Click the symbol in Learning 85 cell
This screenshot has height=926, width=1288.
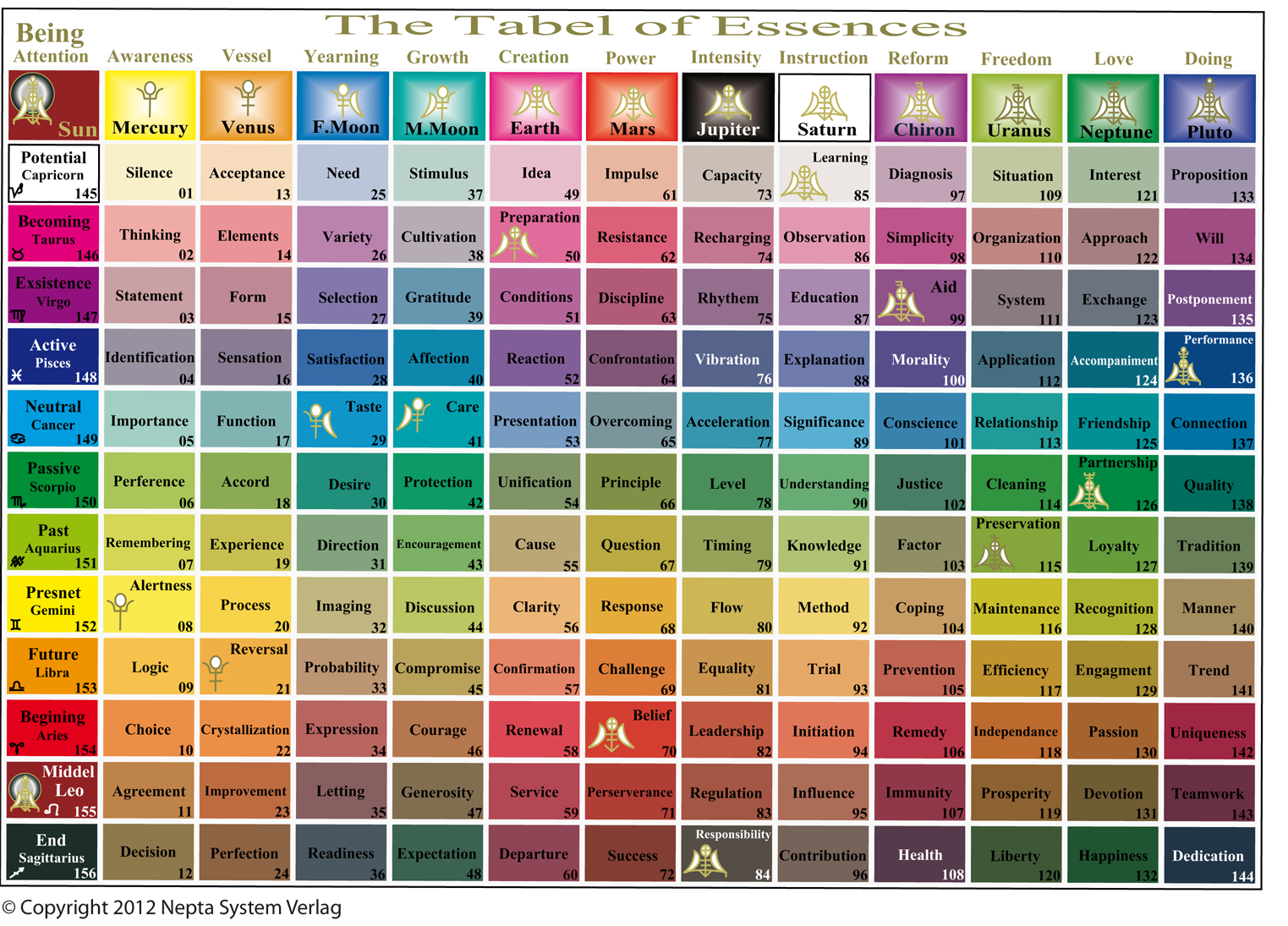click(x=803, y=183)
